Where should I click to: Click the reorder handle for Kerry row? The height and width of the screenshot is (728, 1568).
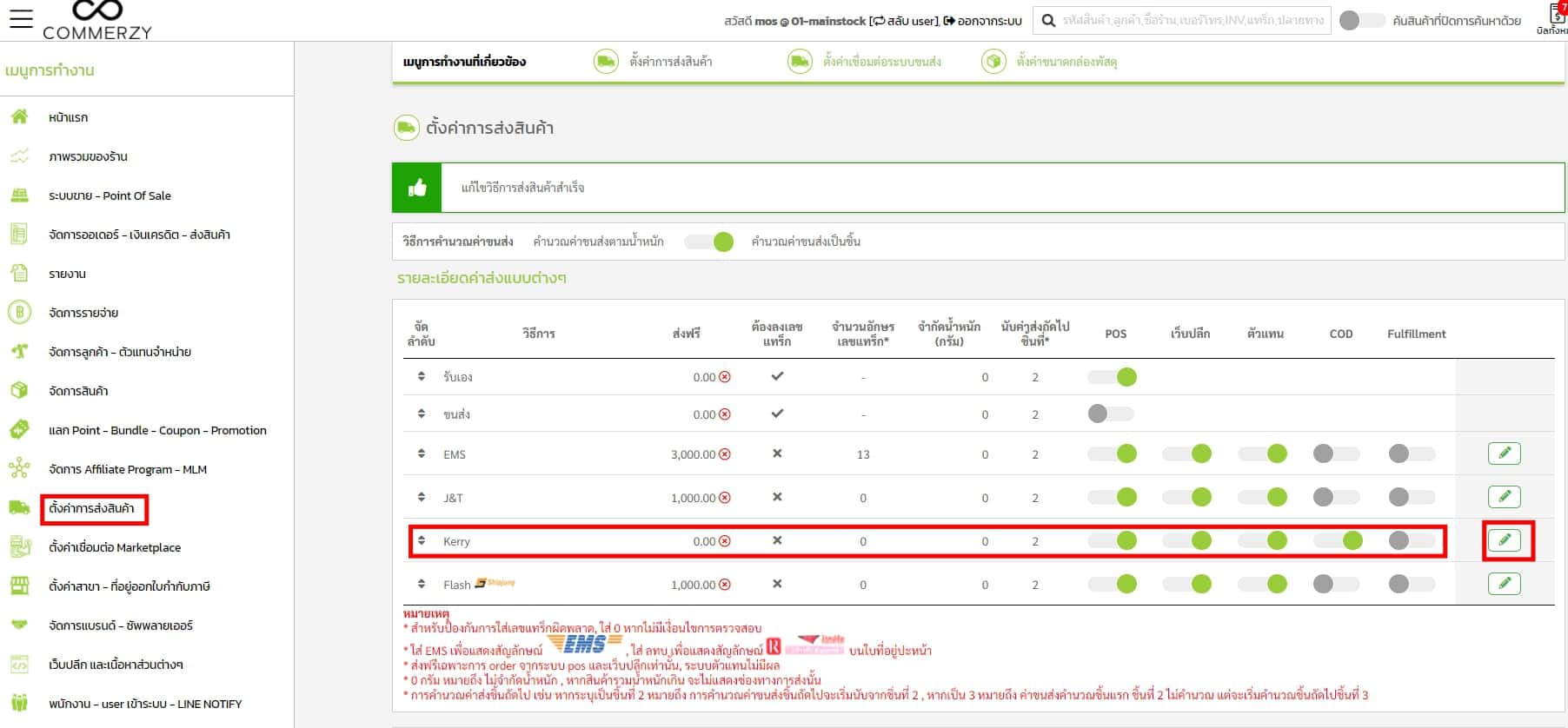[422, 540]
